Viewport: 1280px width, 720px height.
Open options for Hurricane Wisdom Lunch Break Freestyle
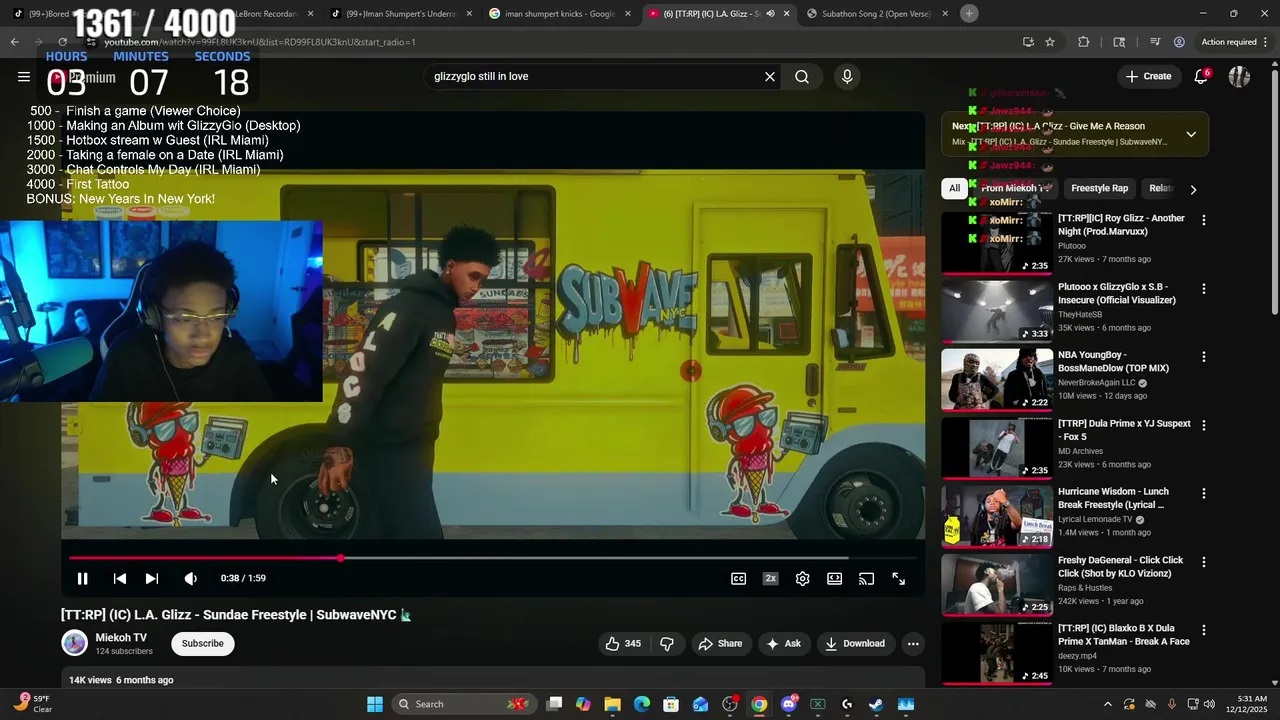1203,494
